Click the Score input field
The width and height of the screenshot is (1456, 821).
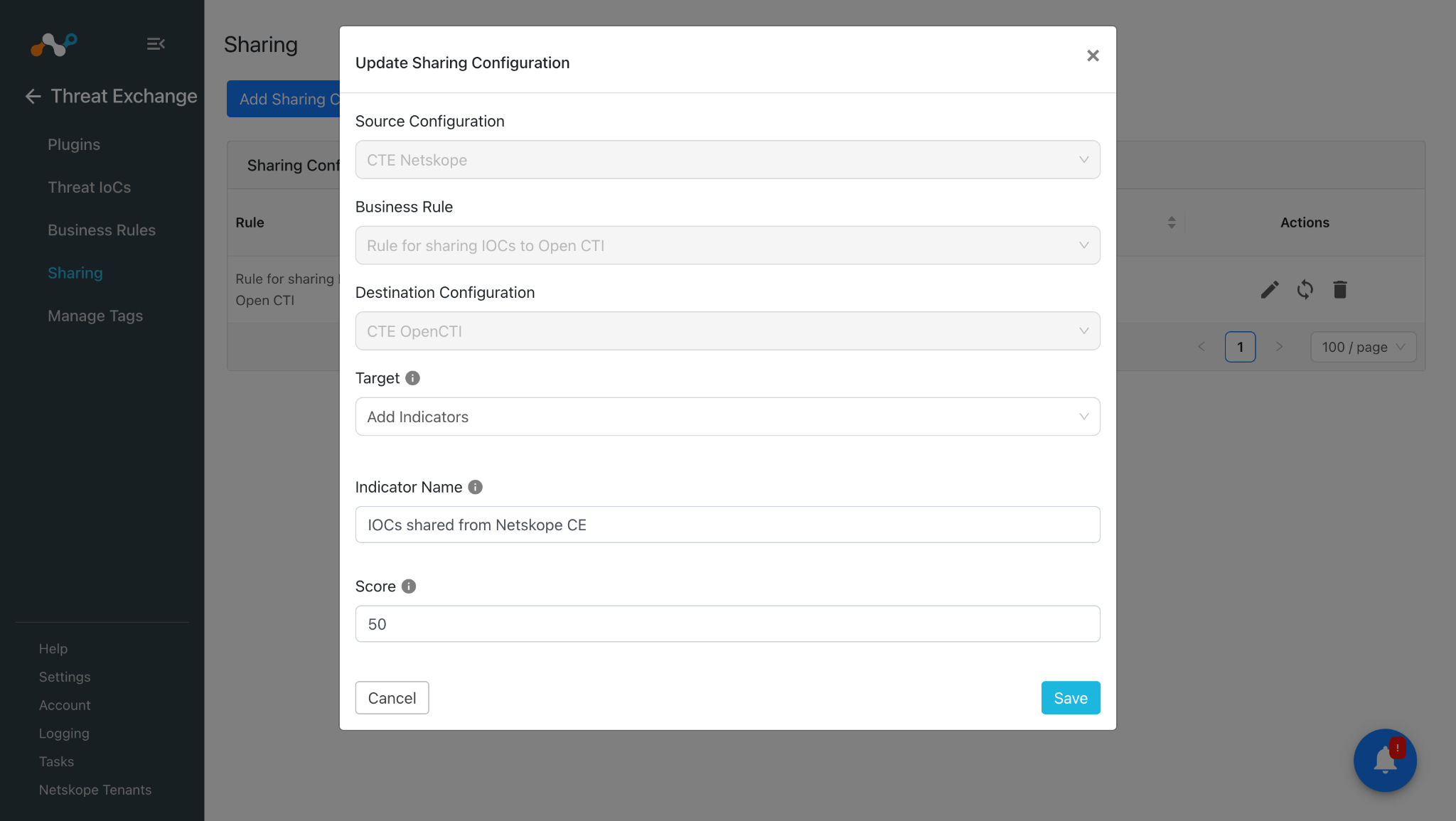[727, 624]
